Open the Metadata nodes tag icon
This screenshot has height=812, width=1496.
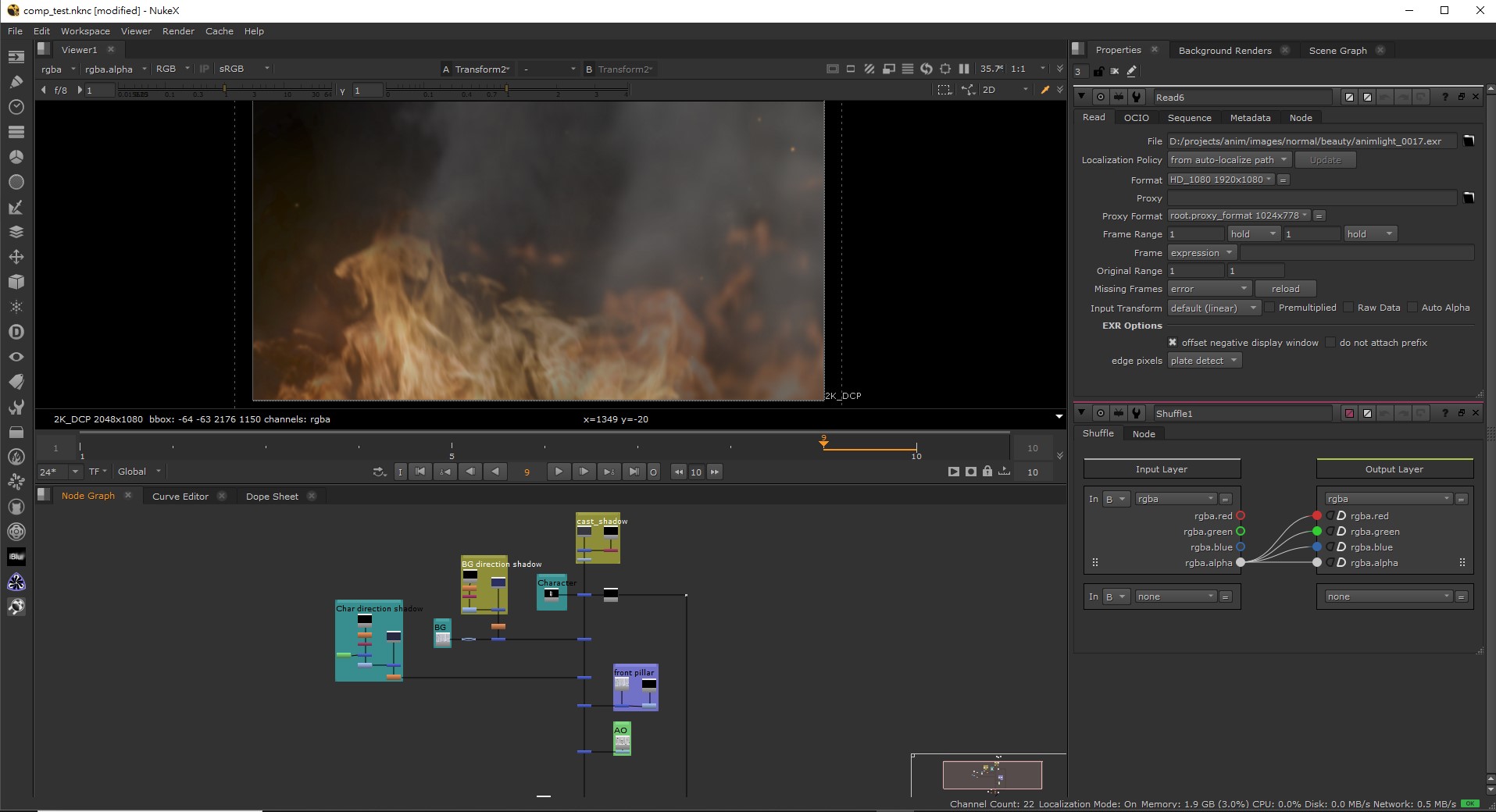pos(16,382)
